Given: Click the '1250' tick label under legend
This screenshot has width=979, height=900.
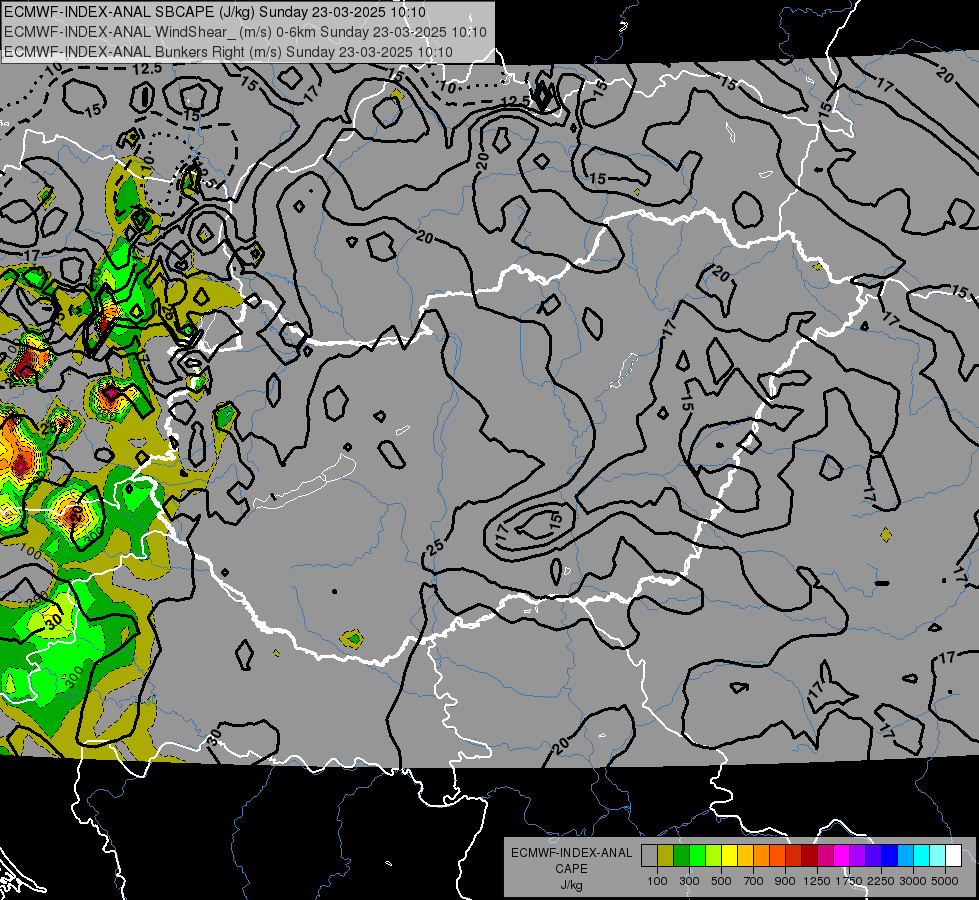Looking at the screenshot, I should [x=817, y=881].
